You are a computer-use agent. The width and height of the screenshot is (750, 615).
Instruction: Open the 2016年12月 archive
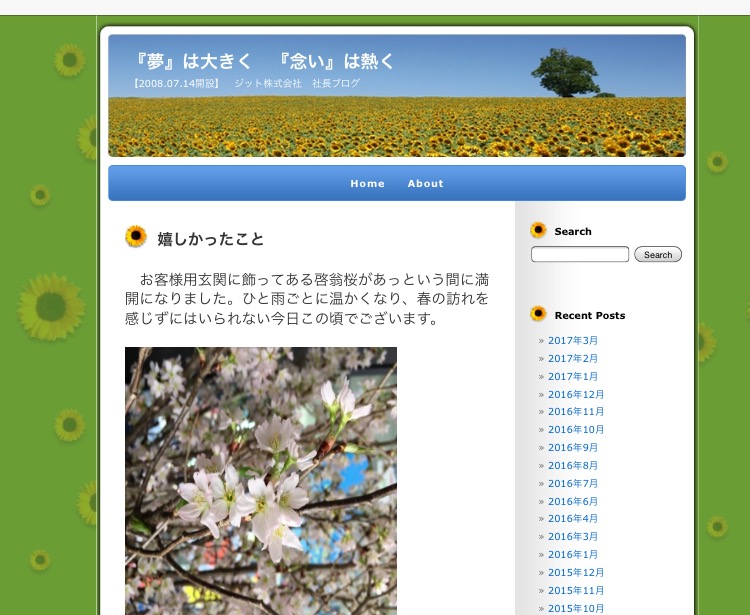pos(576,395)
